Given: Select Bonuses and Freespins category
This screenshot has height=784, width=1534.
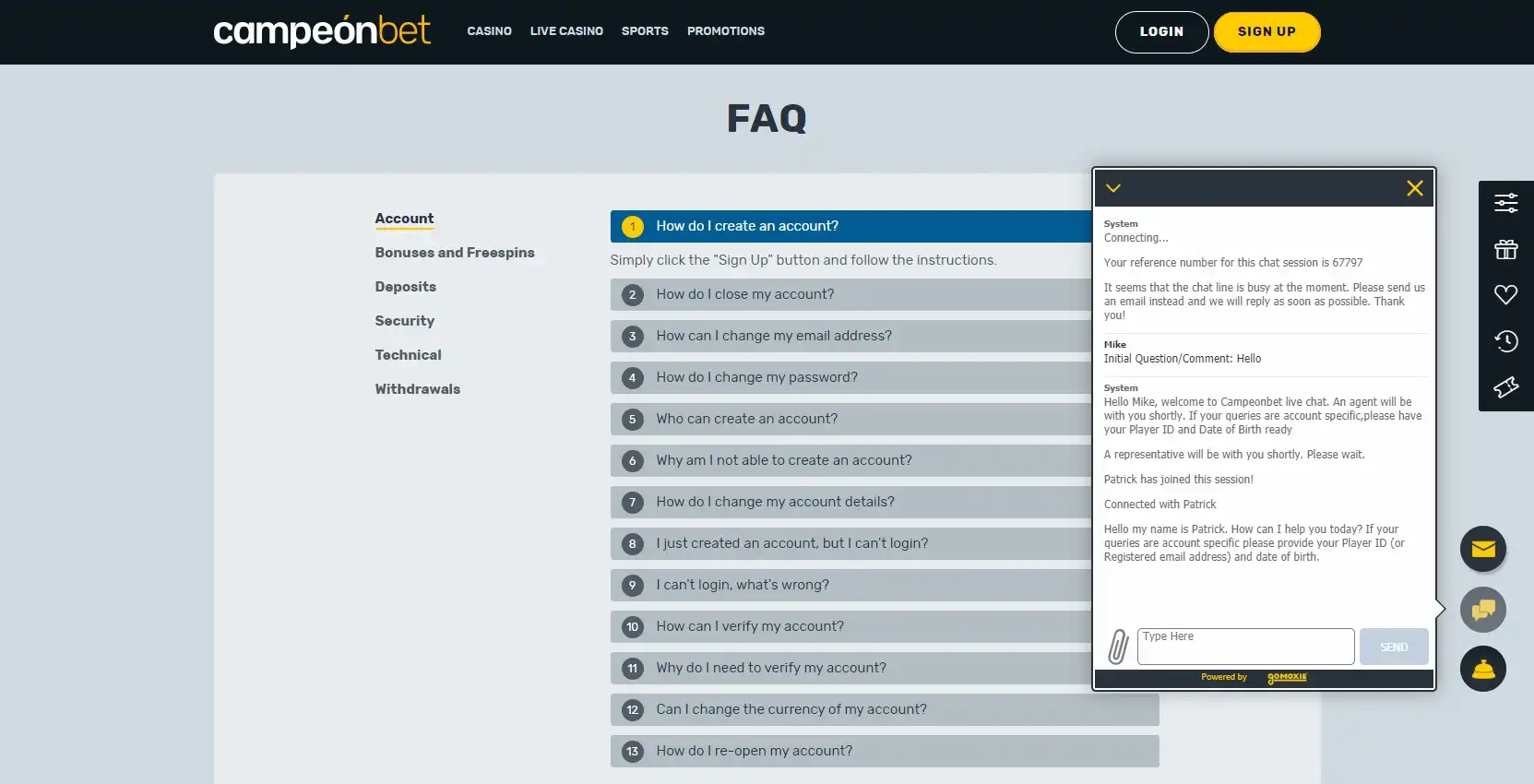Looking at the screenshot, I should point(455,253).
